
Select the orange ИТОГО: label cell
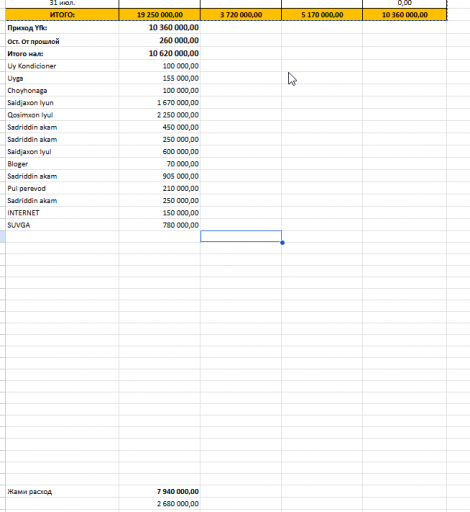[62, 15]
